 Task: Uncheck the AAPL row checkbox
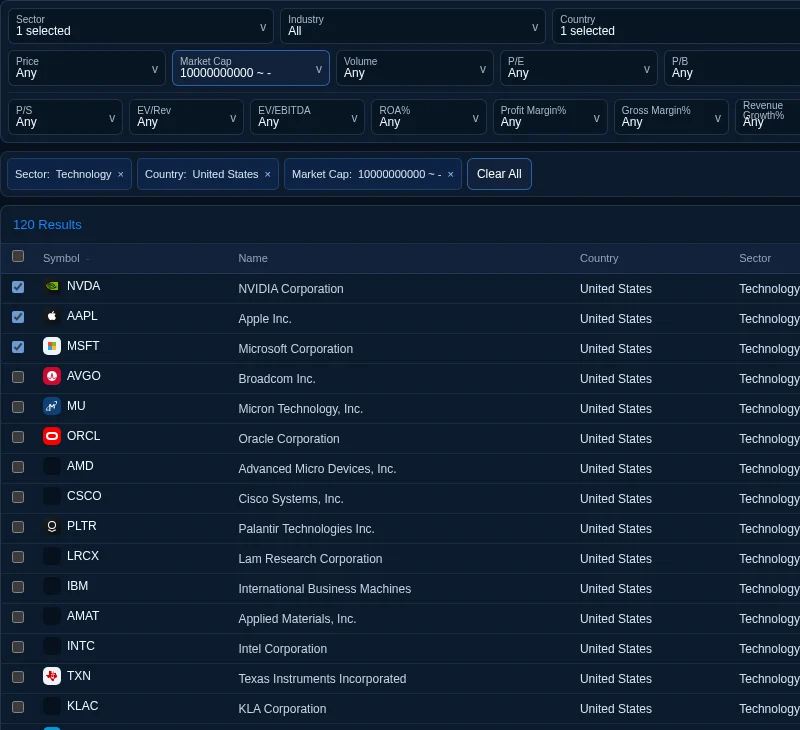[18, 317]
